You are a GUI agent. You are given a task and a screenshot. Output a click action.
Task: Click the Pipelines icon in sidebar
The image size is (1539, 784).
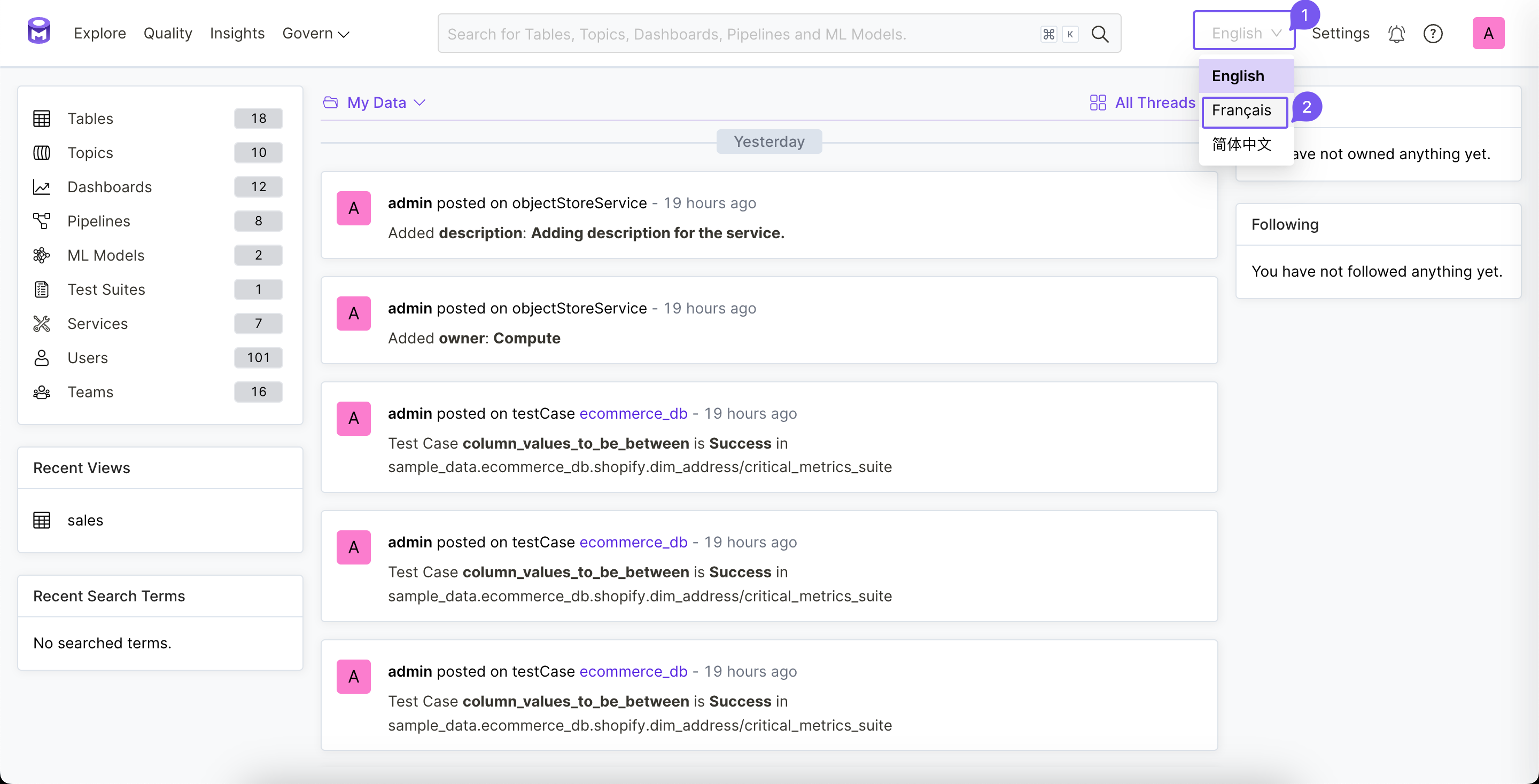pos(42,221)
